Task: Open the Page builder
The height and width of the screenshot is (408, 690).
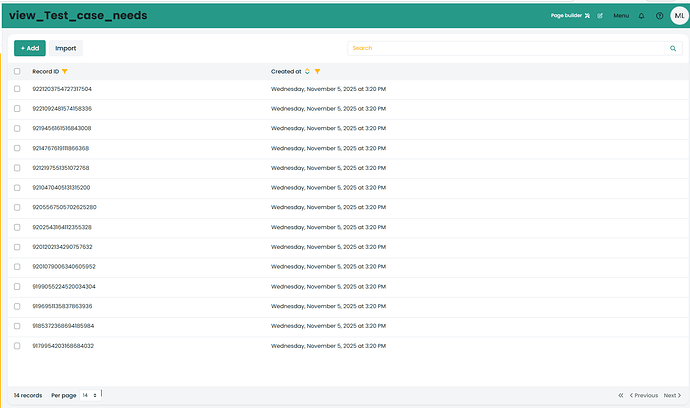Action: (570, 16)
